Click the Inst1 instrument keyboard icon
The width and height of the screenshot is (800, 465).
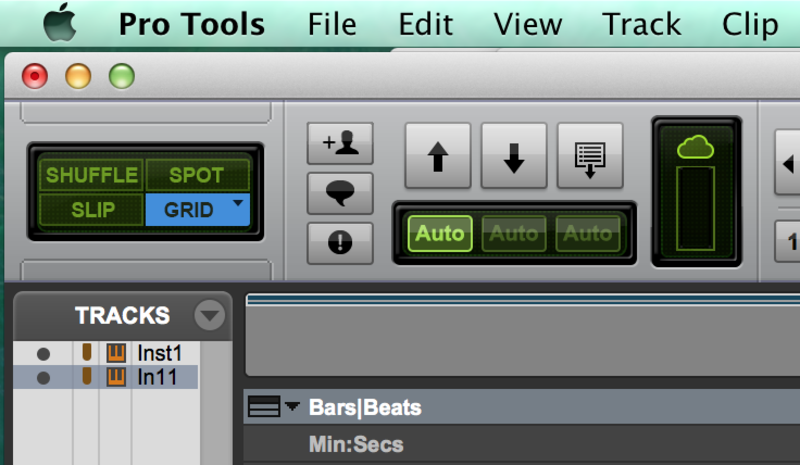(x=116, y=353)
